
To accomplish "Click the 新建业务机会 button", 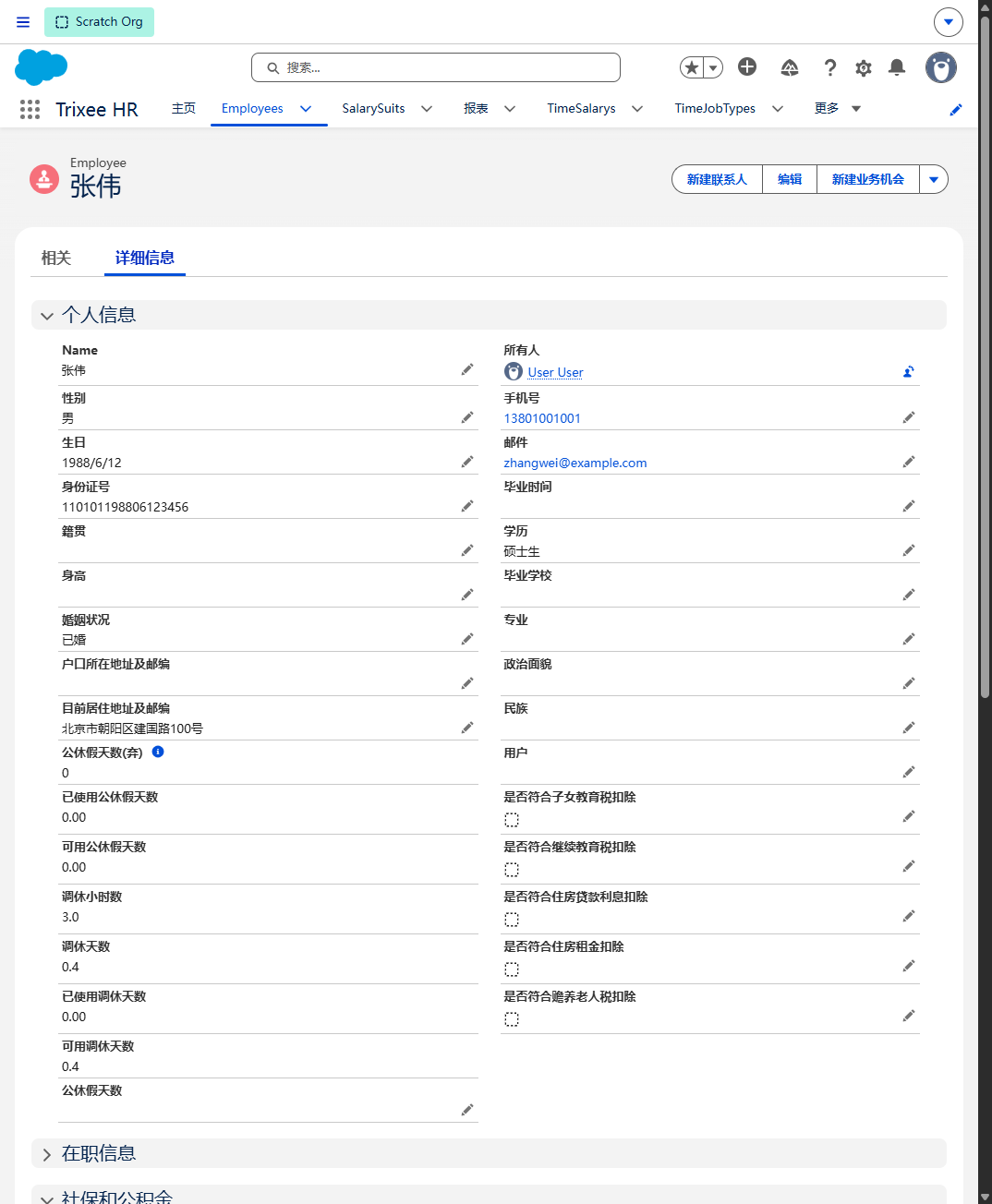I will click(x=868, y=179).
